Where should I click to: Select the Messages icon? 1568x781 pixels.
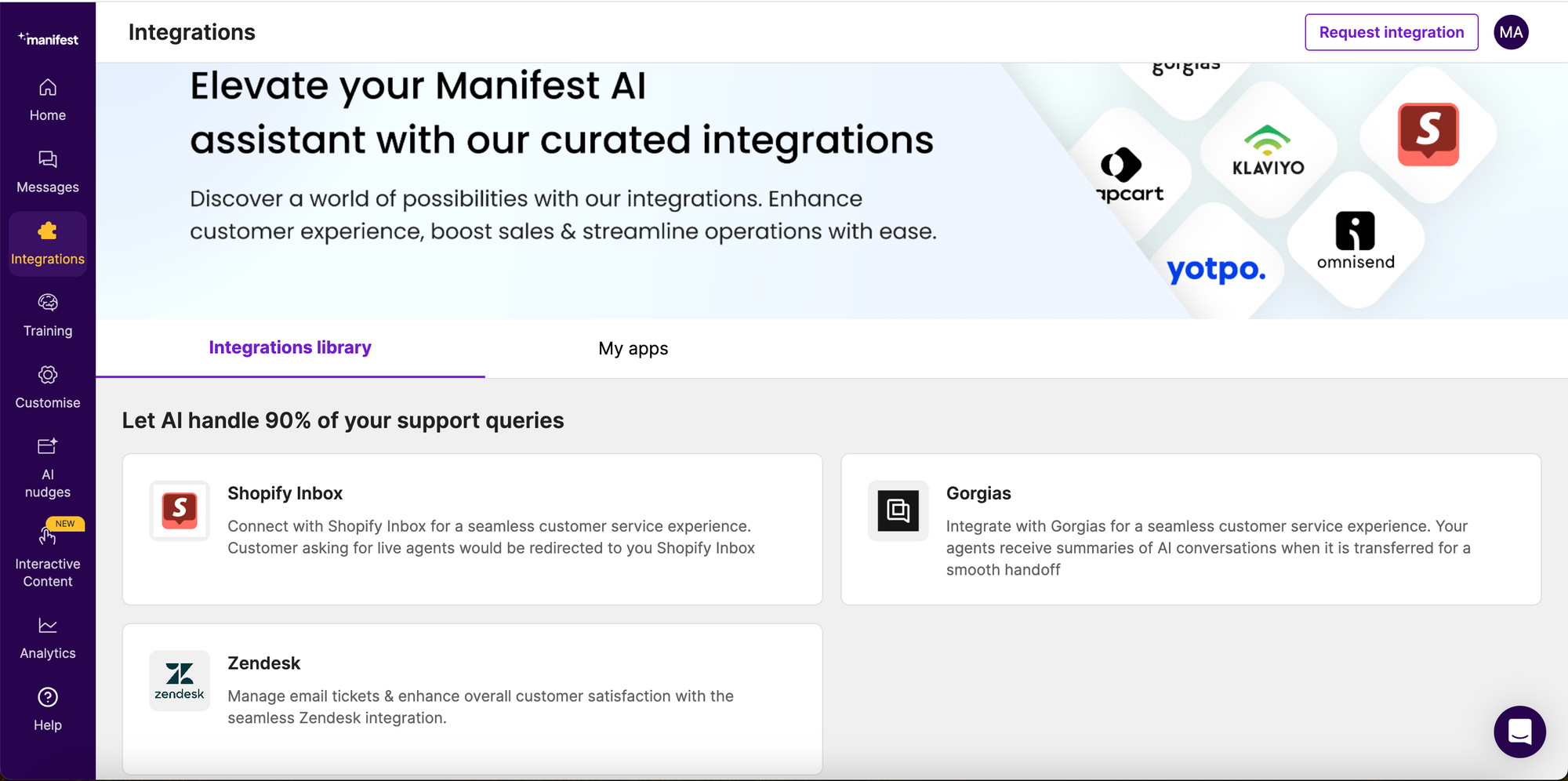coord(47,161)
